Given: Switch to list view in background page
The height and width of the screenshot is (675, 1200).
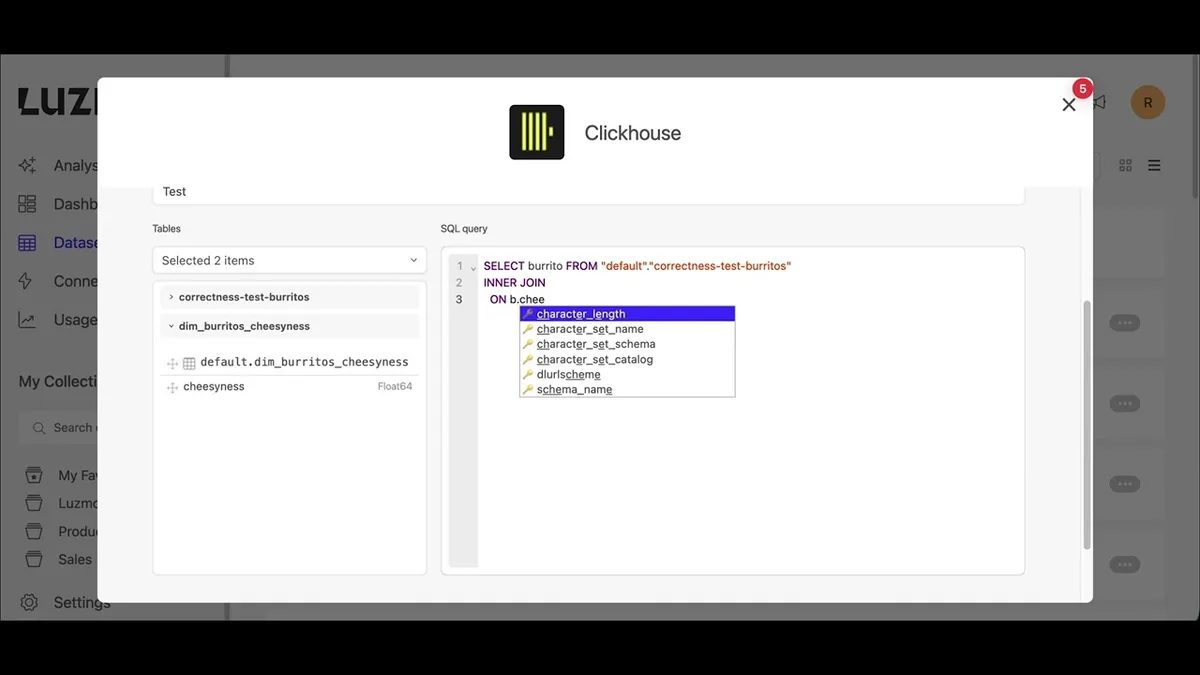Looking at the screenshot, I should [x=1154, y=165].
